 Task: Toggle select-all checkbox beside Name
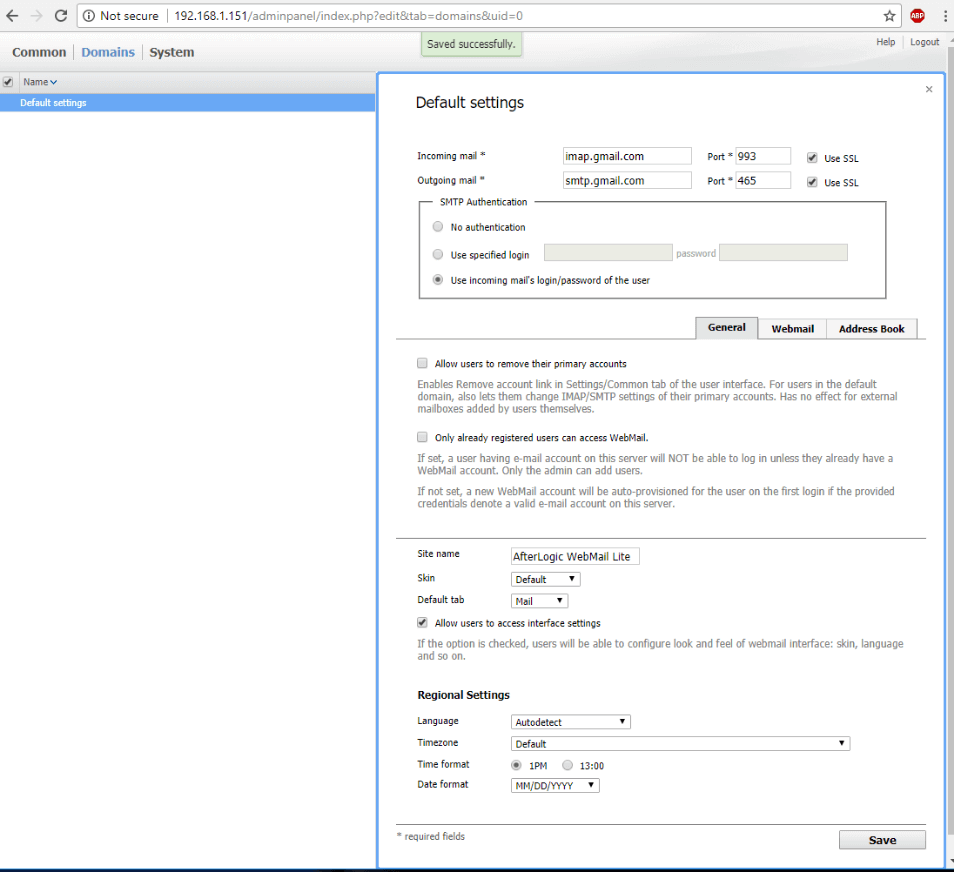tap(8, 82)
